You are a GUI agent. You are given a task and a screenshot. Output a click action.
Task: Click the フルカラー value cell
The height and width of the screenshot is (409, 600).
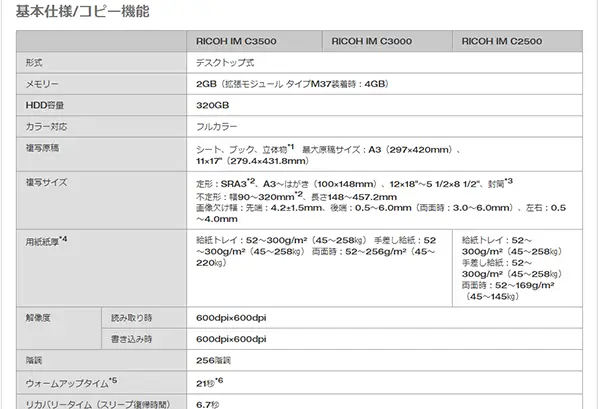coord(385,127)
